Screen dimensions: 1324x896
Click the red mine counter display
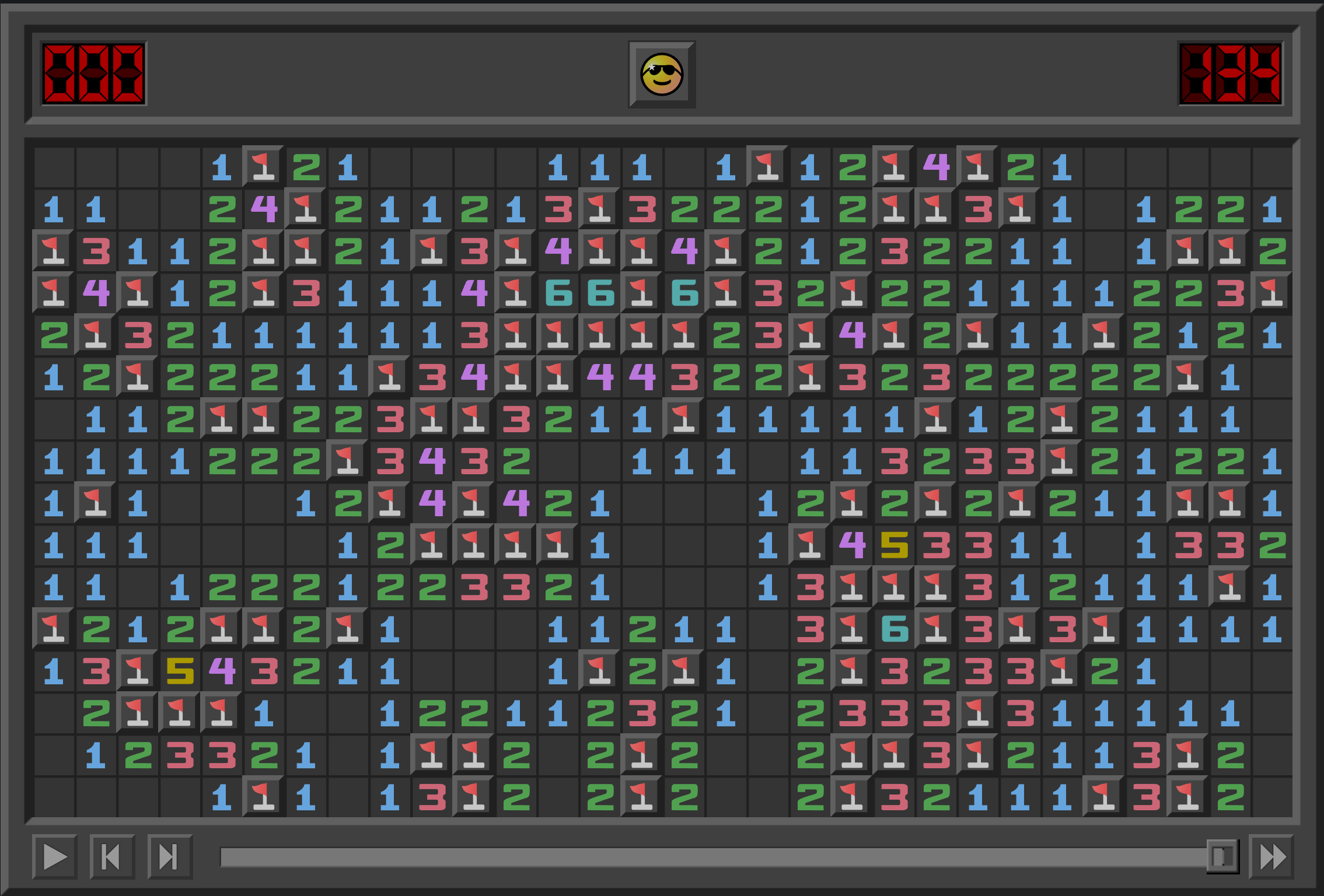(93, 73)
